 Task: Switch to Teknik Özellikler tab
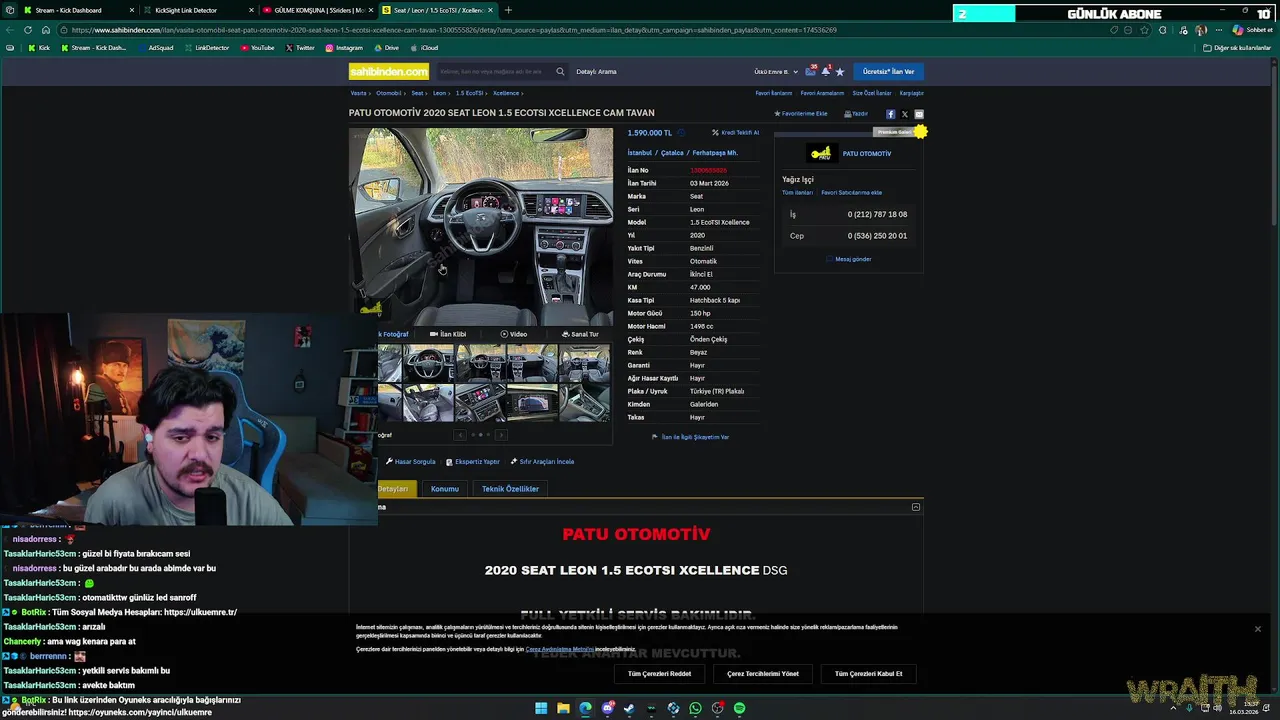[510, 489]
